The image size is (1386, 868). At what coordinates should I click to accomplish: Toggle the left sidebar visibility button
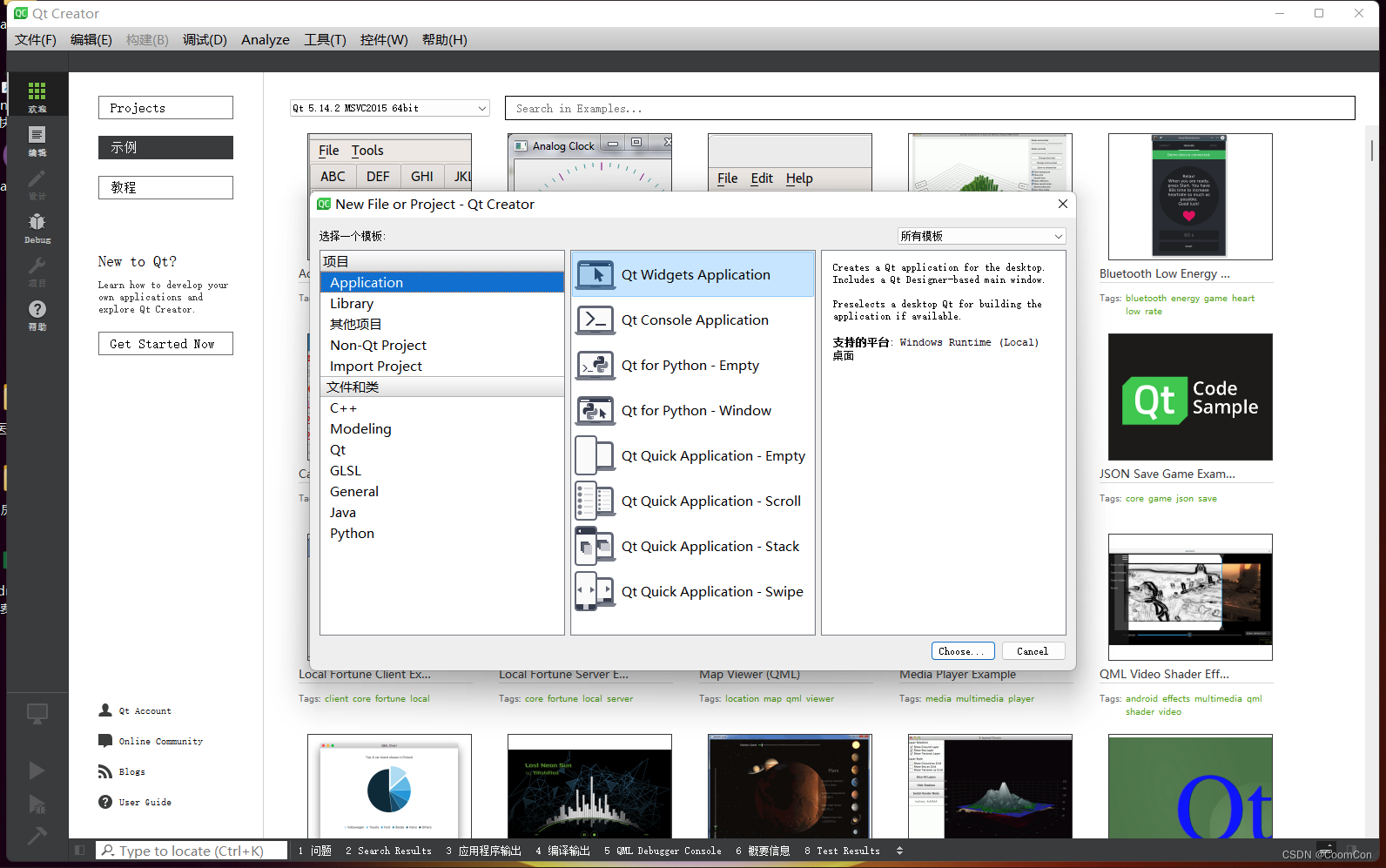80,851
